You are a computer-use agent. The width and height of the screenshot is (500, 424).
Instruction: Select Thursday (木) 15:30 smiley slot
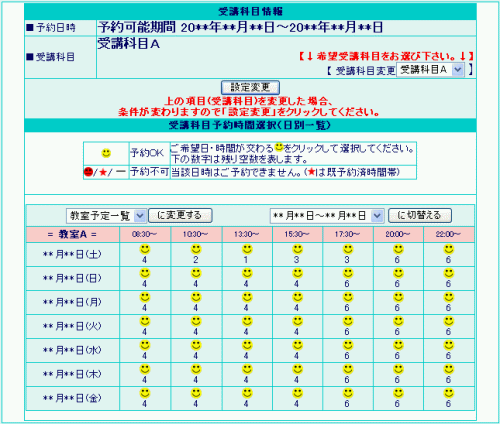pos(297,369)
